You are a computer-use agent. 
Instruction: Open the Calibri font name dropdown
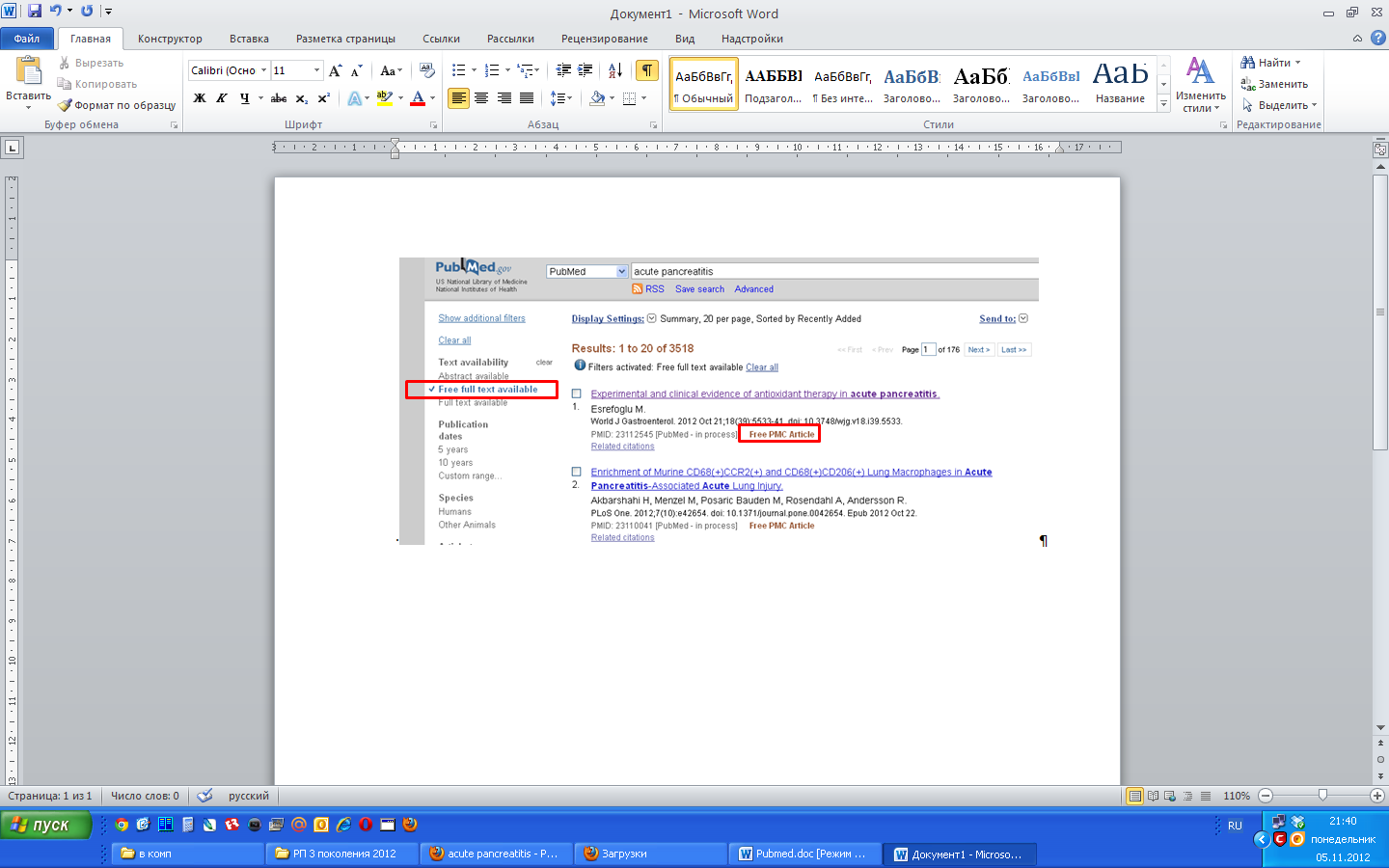pos(263,70)
